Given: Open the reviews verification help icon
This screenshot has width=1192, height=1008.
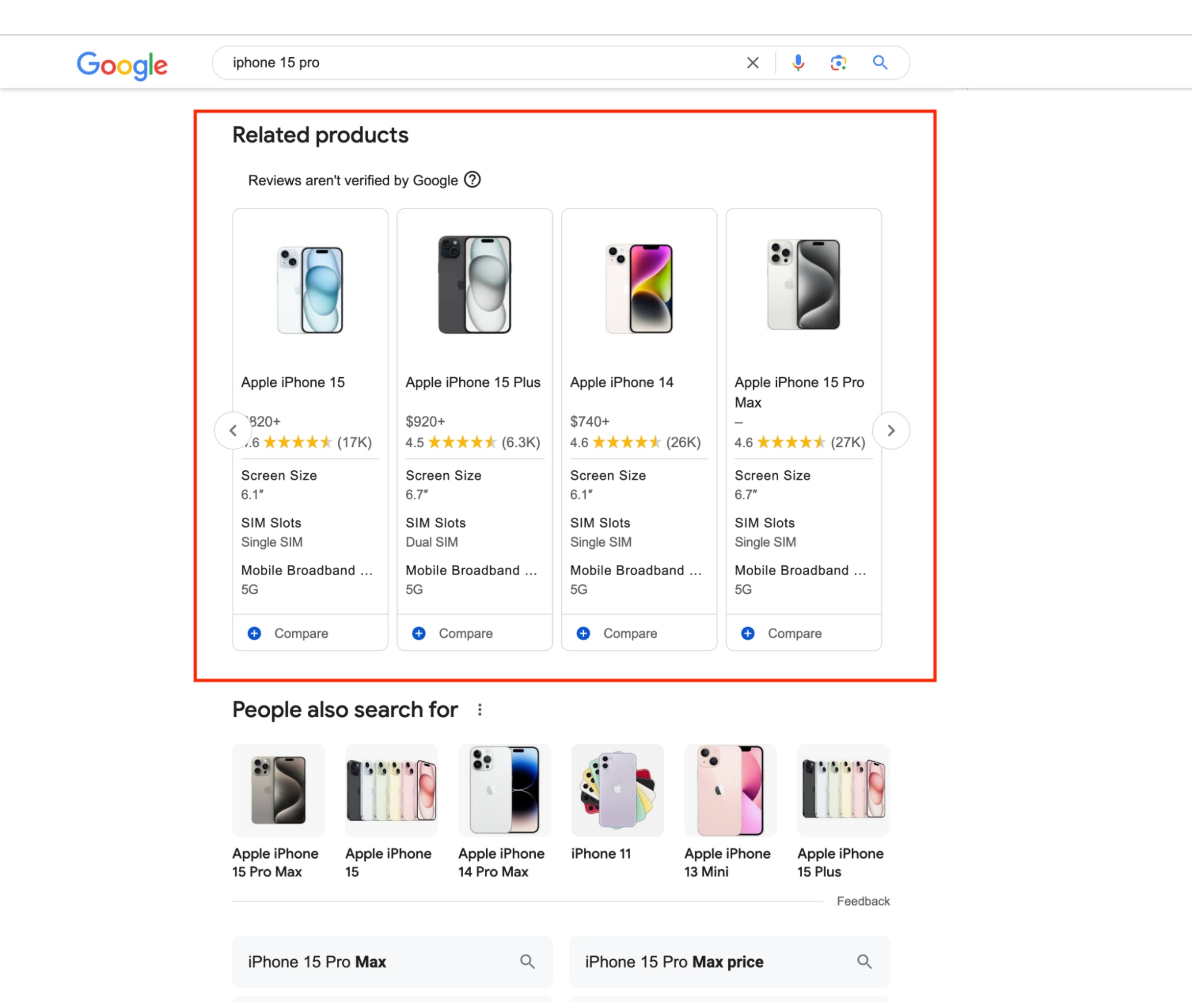Looking at the screenshot, I should tap(472, 179).
